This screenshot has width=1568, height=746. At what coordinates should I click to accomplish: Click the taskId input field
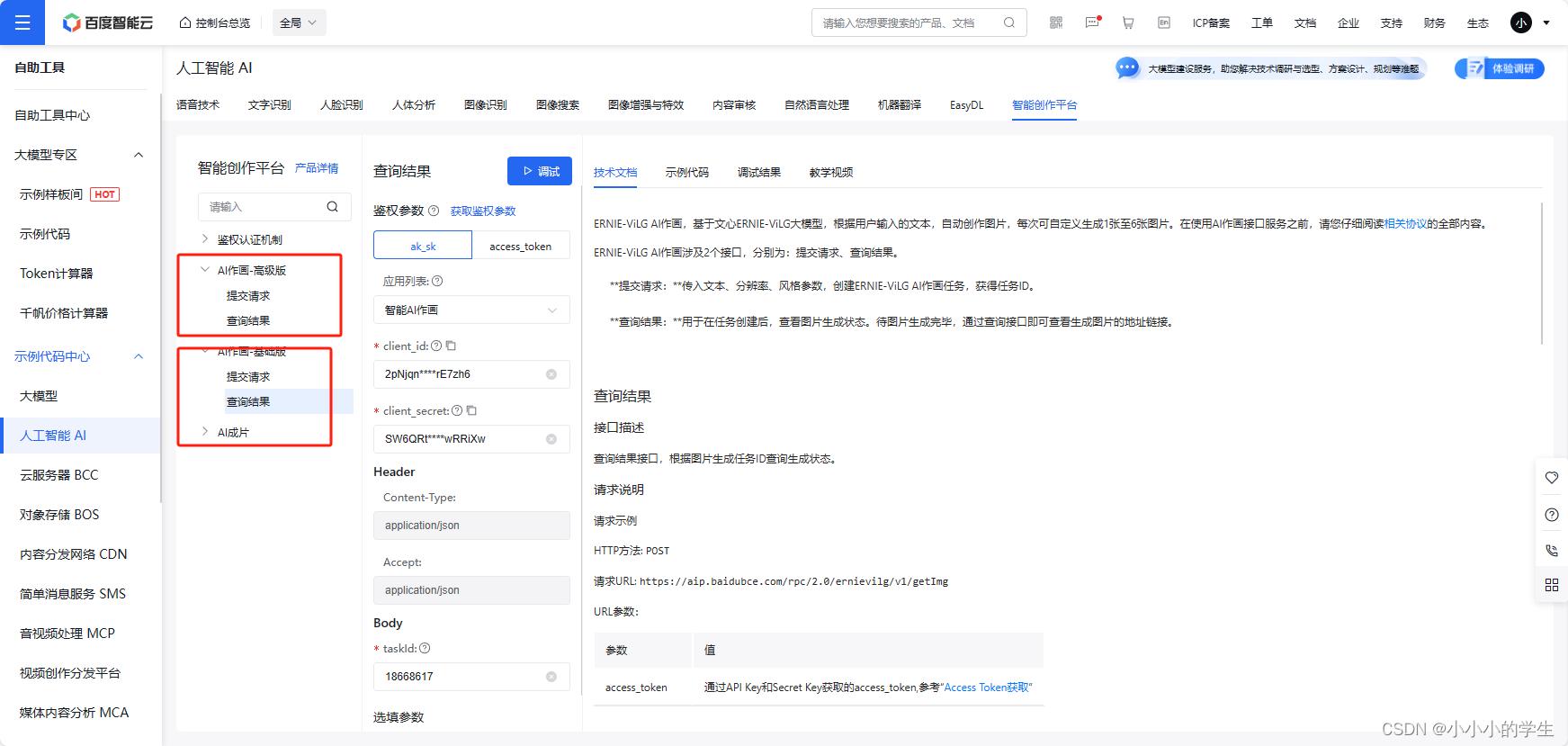point(471,677)
